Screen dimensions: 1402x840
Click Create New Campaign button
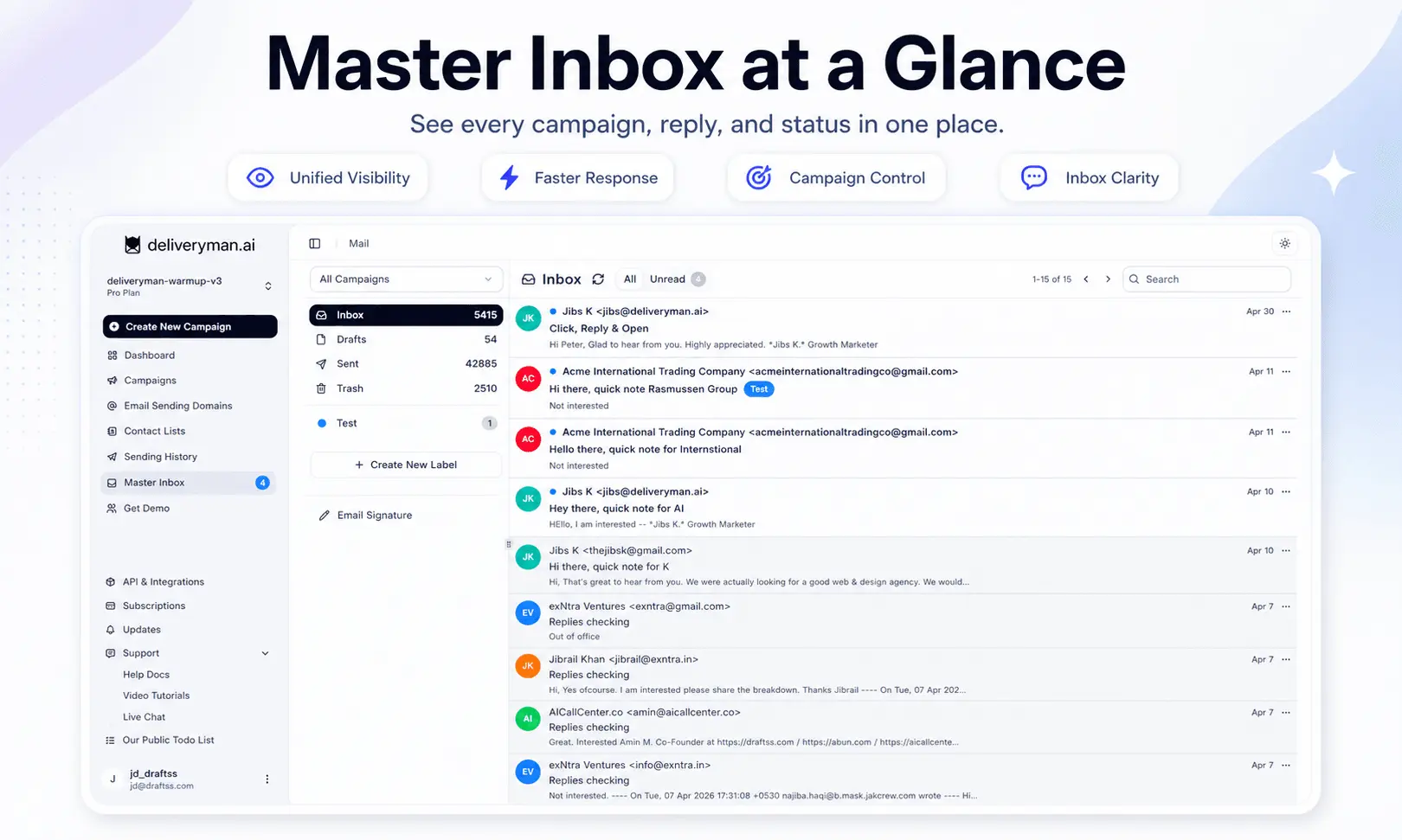point(190,327)
